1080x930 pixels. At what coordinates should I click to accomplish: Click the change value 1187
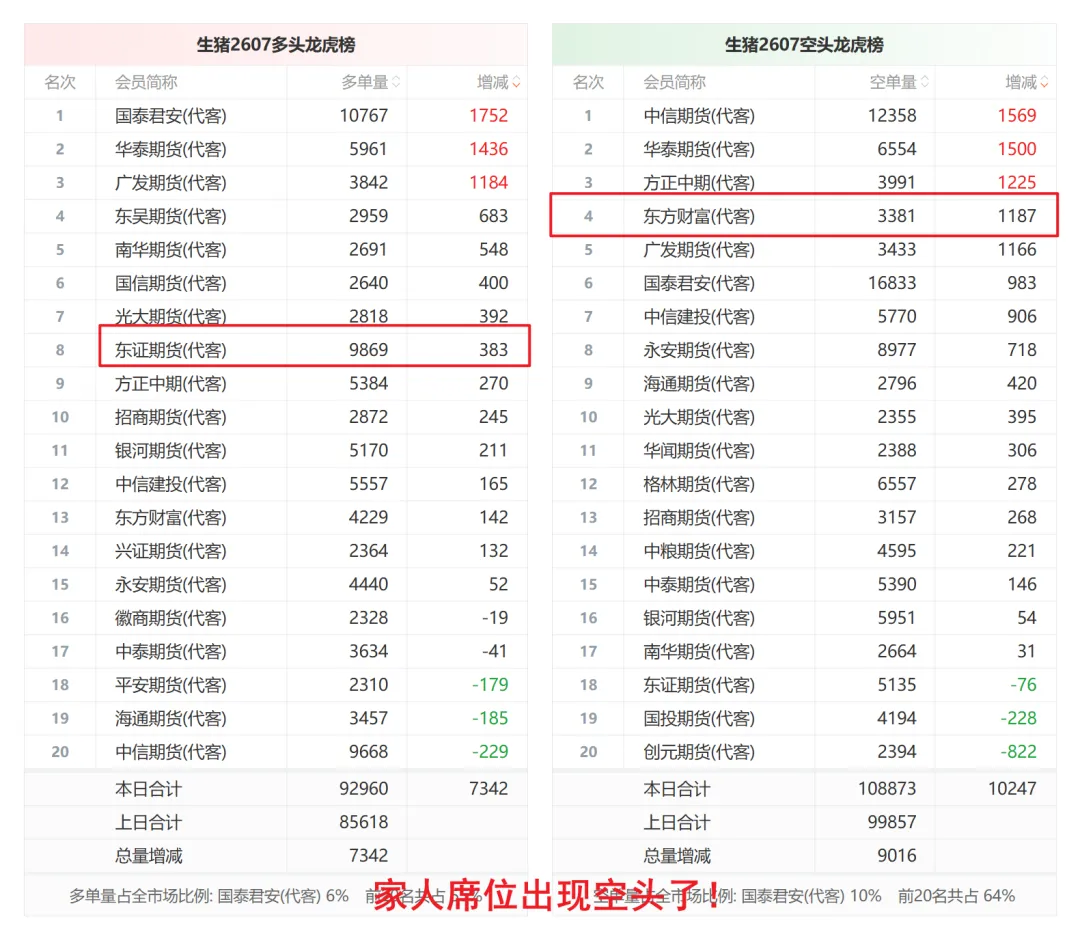pos(1017,216)
